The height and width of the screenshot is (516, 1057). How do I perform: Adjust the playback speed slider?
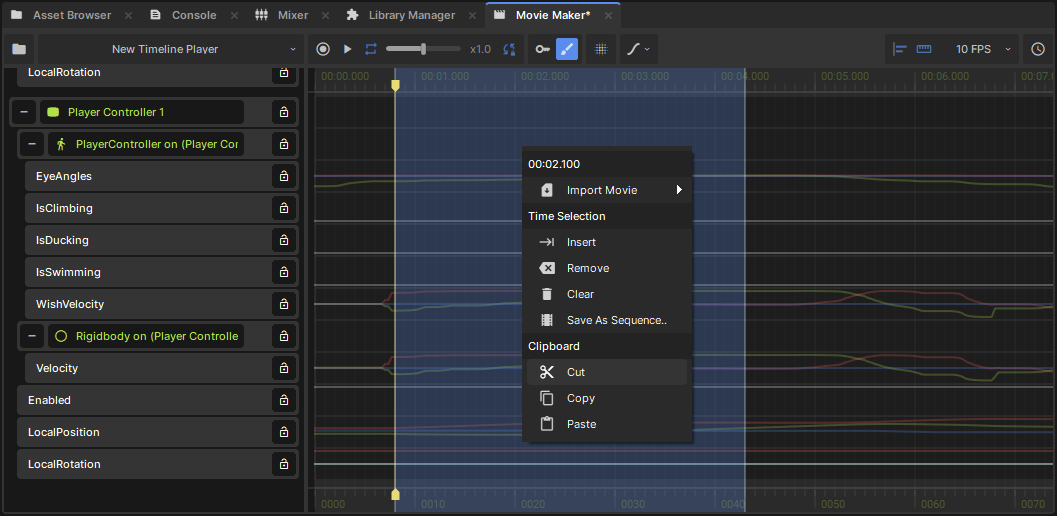[x=424, y=49]
